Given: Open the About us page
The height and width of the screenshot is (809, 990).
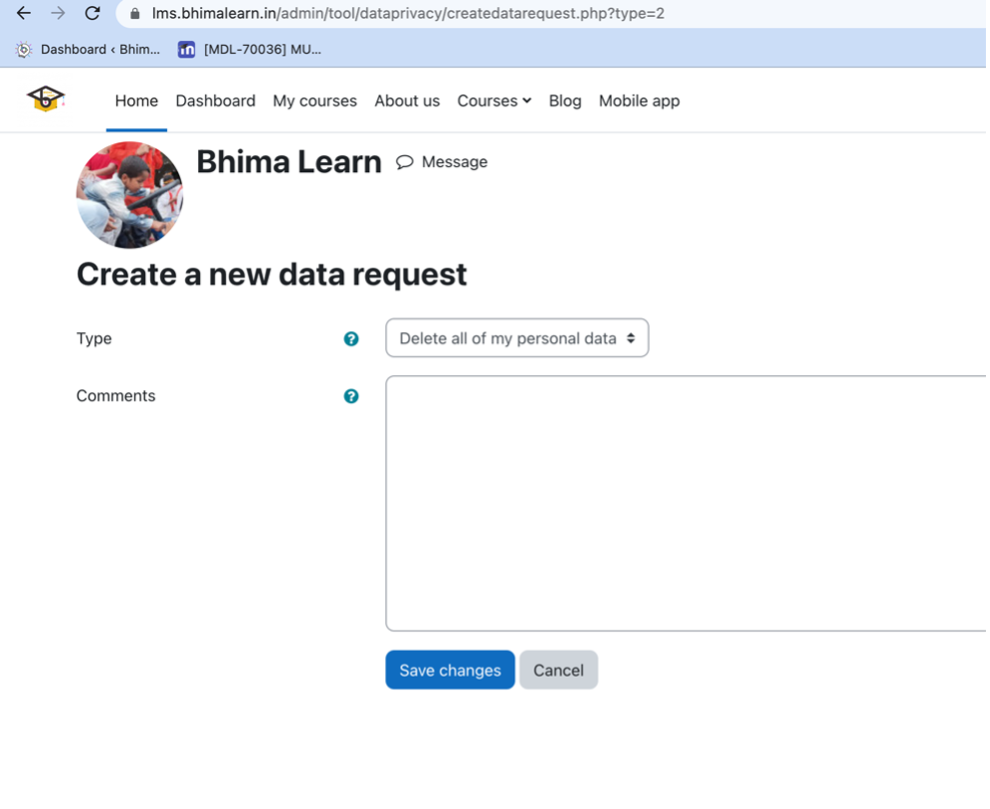Looking at the screenshot, I should point(407,101).
